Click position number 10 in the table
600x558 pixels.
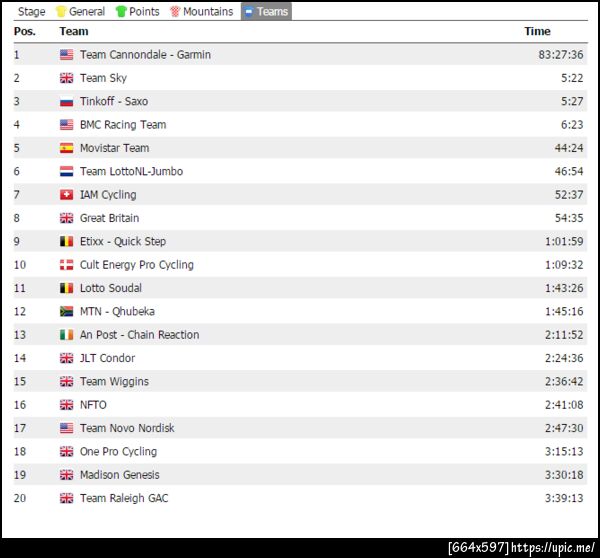(x=20, y=265)
